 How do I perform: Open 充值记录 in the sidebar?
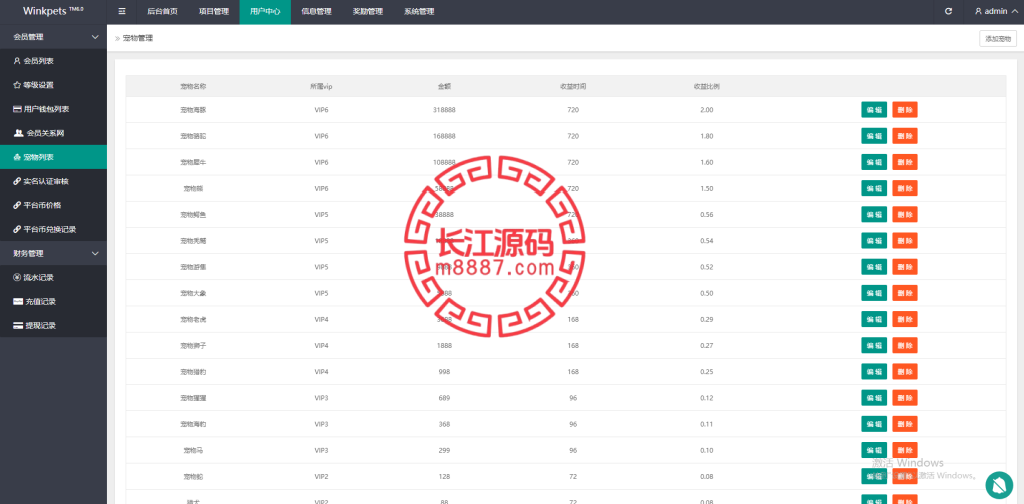coord(54,301)
